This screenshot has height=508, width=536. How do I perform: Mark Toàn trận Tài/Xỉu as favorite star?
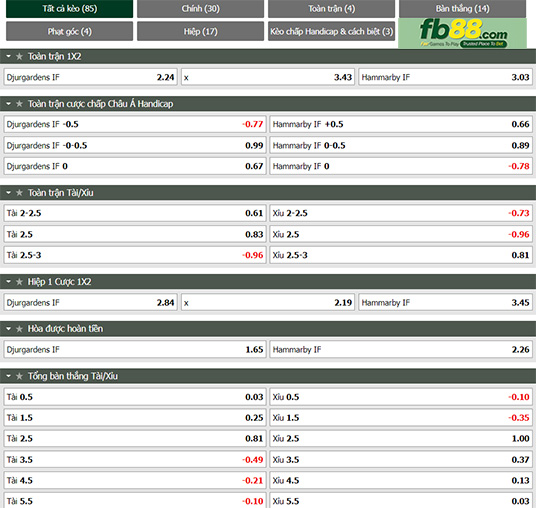click(19, 193)
